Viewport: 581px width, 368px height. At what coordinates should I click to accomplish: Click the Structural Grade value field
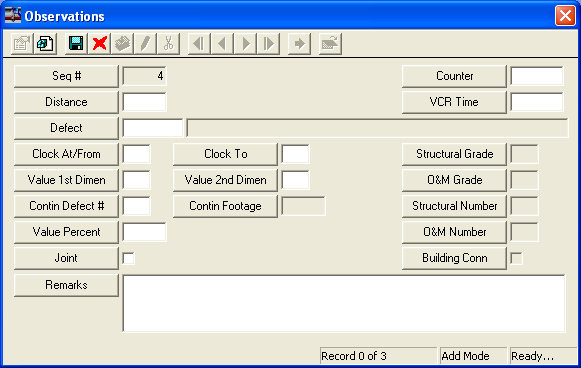point(524,154)
